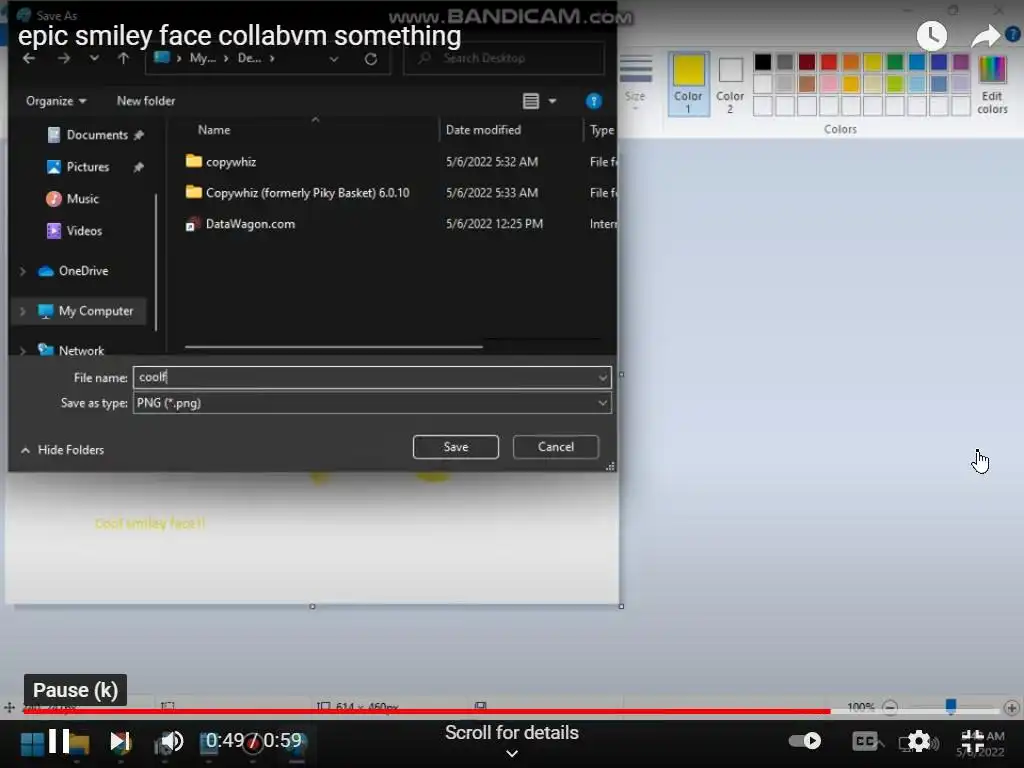Screen dimensions: 1024x768
Task: Zoom out with Paint minus button
Action: click(x=890, y=707)
